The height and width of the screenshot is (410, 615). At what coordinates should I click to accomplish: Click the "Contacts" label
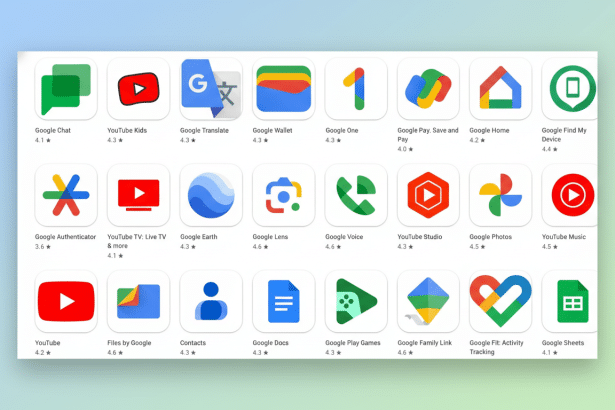(193, 343)
